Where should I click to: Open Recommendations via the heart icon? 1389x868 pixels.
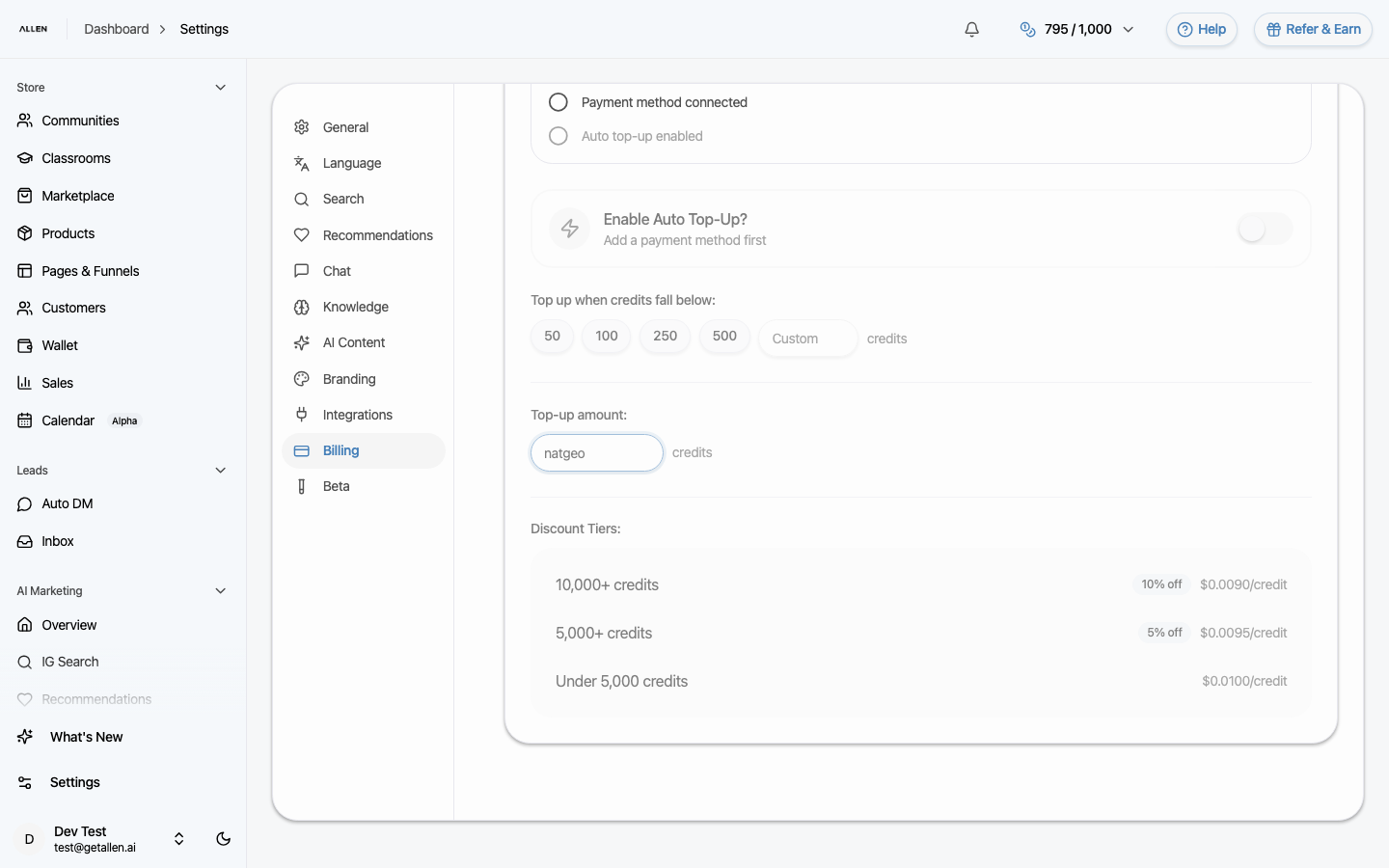pos(302,234)
